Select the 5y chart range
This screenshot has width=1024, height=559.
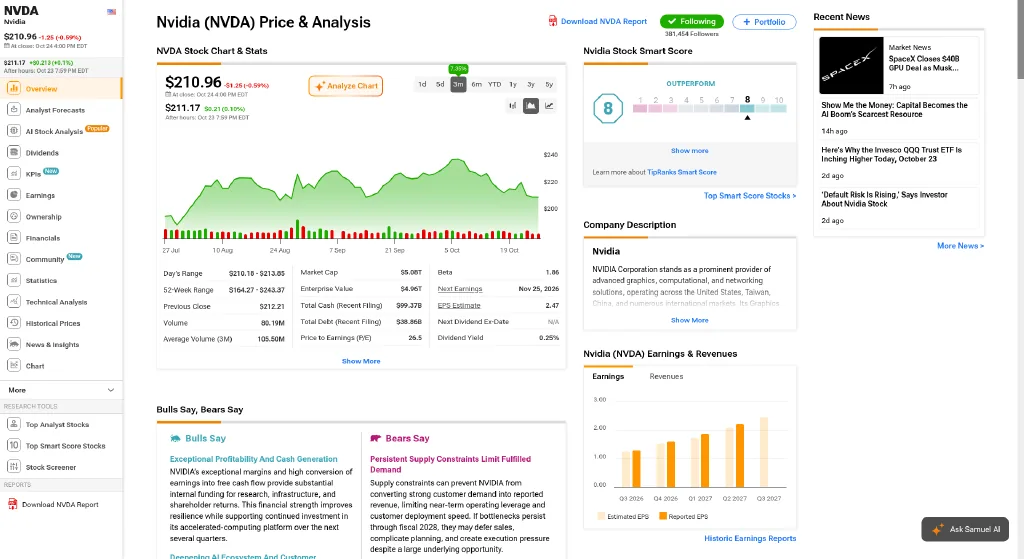549,84
